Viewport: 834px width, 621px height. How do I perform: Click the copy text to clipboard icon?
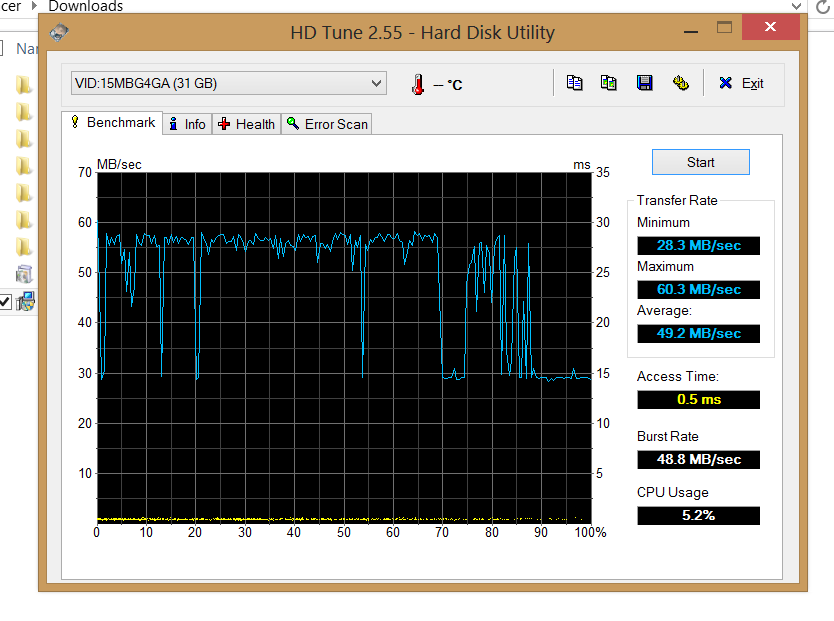click(x=574, y=83)
